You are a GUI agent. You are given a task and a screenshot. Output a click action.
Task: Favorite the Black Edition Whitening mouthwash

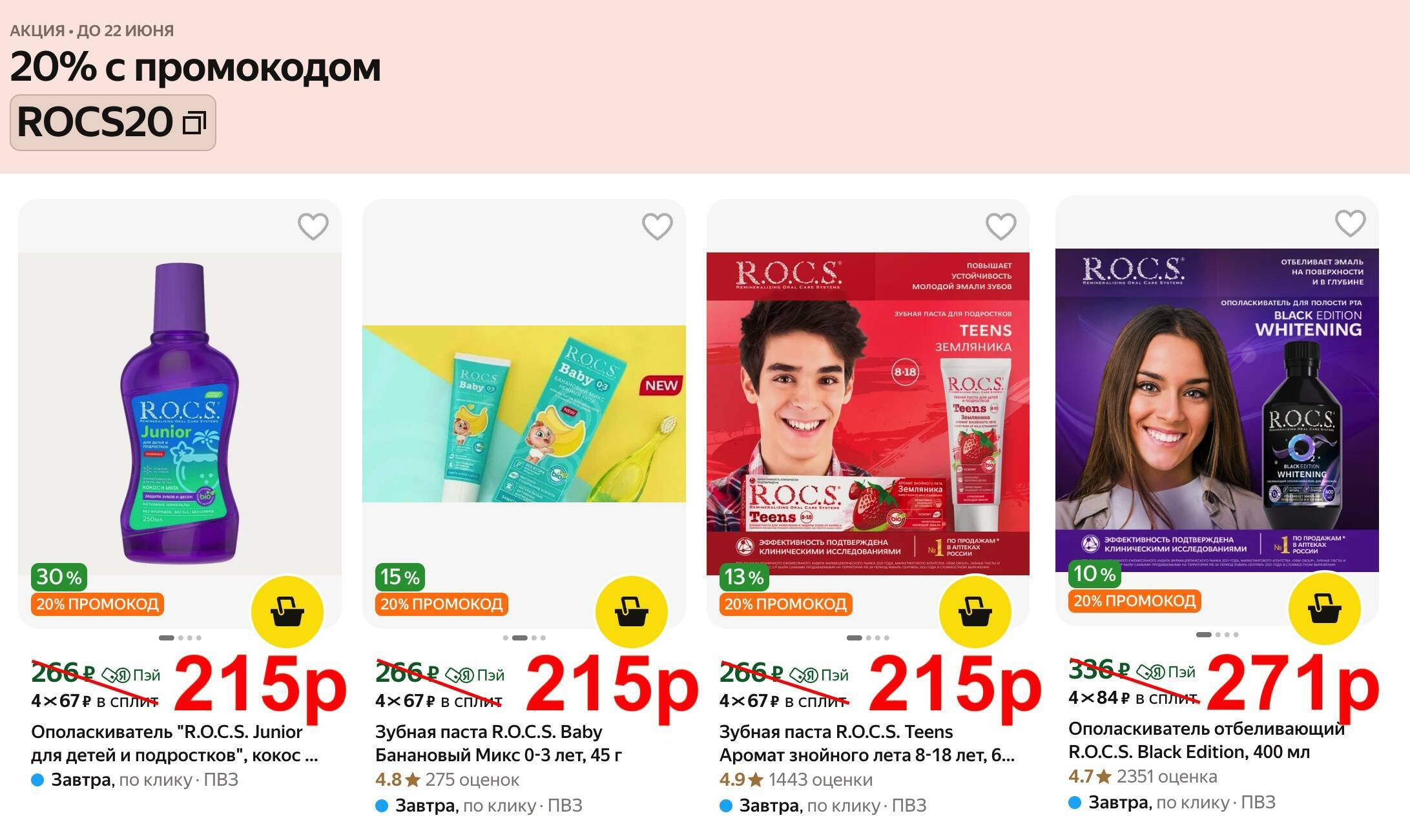(x=1351, y=223)
